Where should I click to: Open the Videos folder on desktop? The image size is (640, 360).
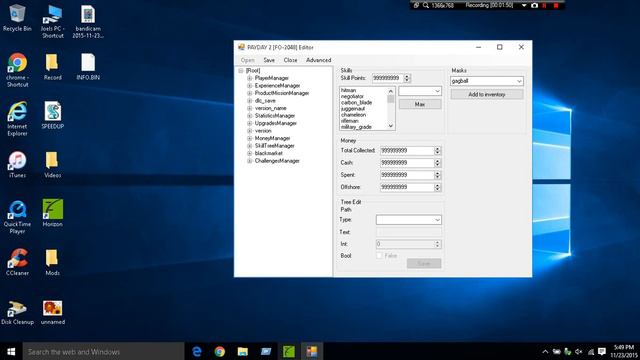click(x=52, y=164)
